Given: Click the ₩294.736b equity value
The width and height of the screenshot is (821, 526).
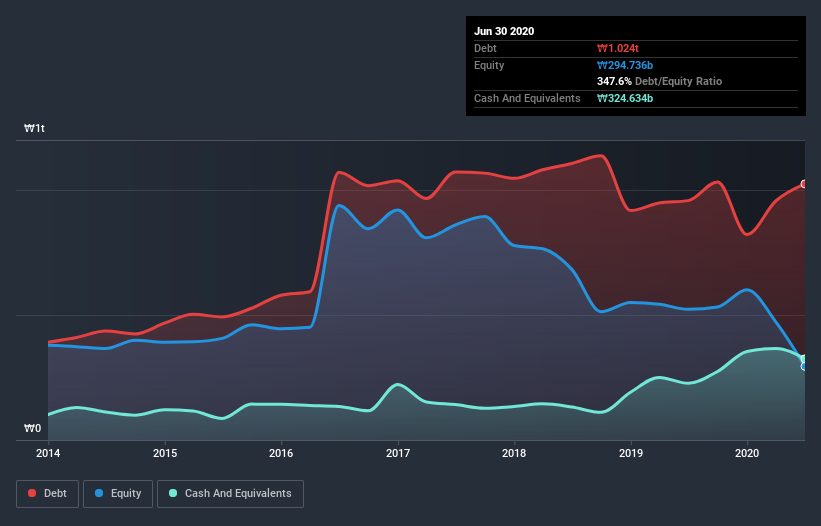Looking at the screenshot, I should pos(625,65).
